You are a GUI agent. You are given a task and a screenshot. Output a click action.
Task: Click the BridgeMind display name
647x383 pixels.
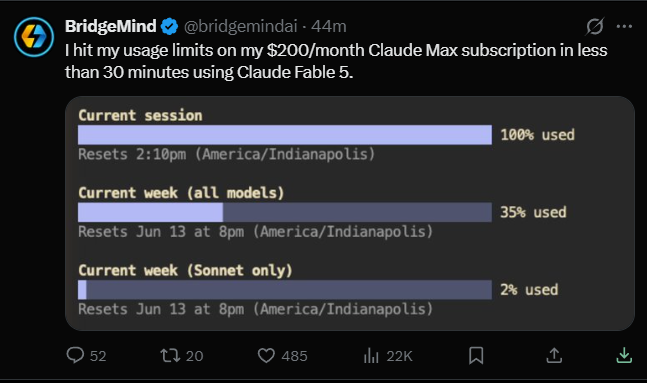point(111,26)
